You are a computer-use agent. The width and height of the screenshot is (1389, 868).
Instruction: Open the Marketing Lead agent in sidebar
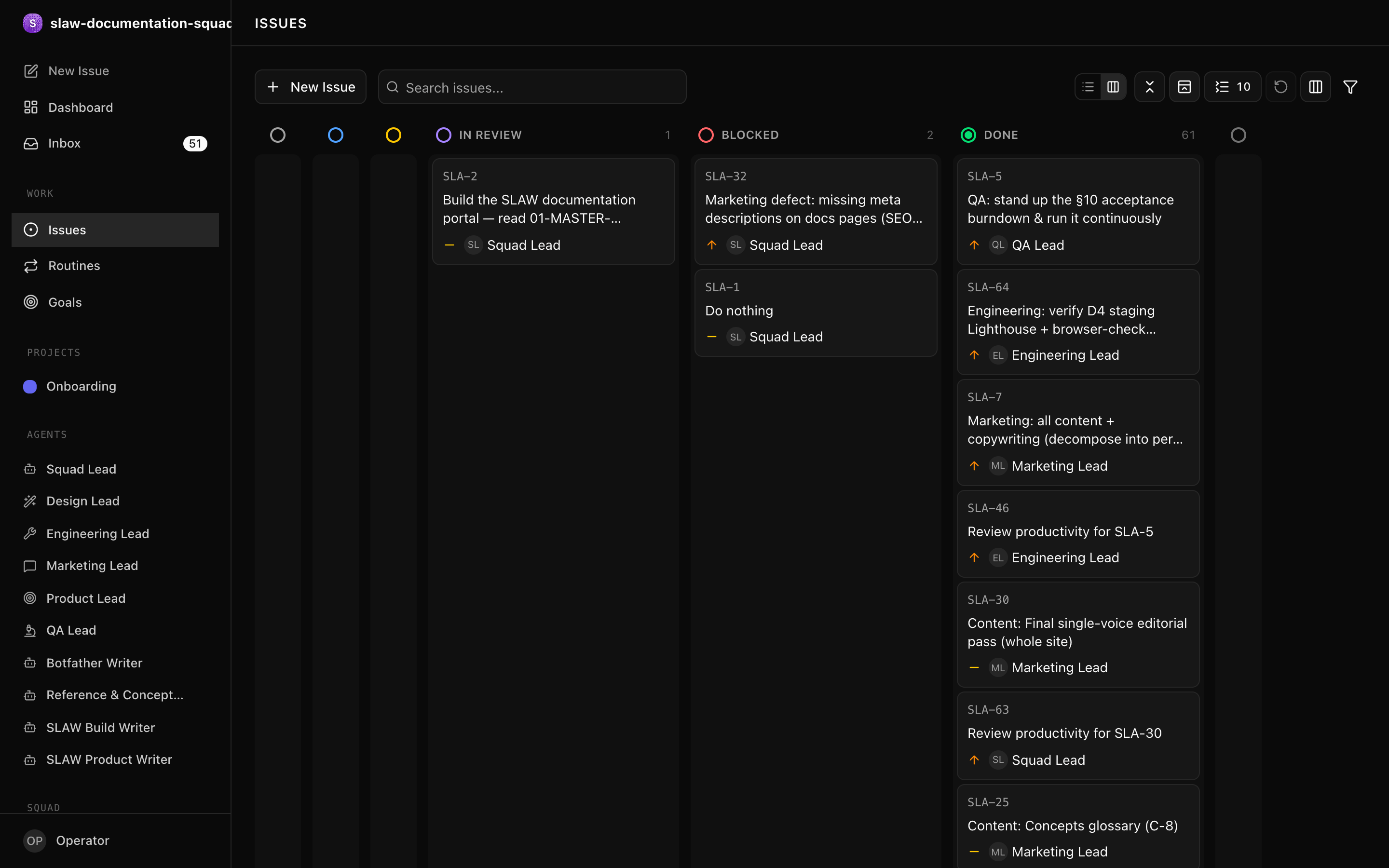(x=115, y=566)
